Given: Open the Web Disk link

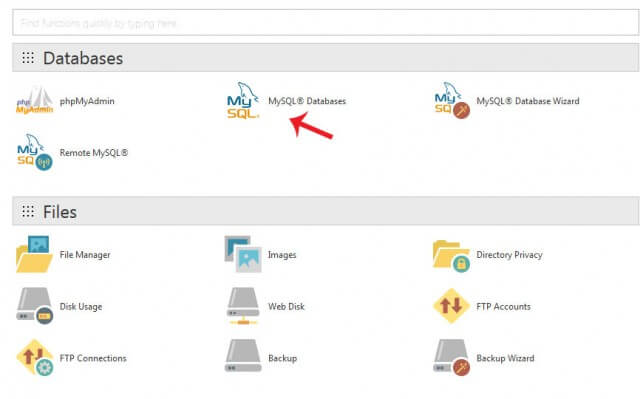Looking at the screenshot, I should [x=286, y=306].
